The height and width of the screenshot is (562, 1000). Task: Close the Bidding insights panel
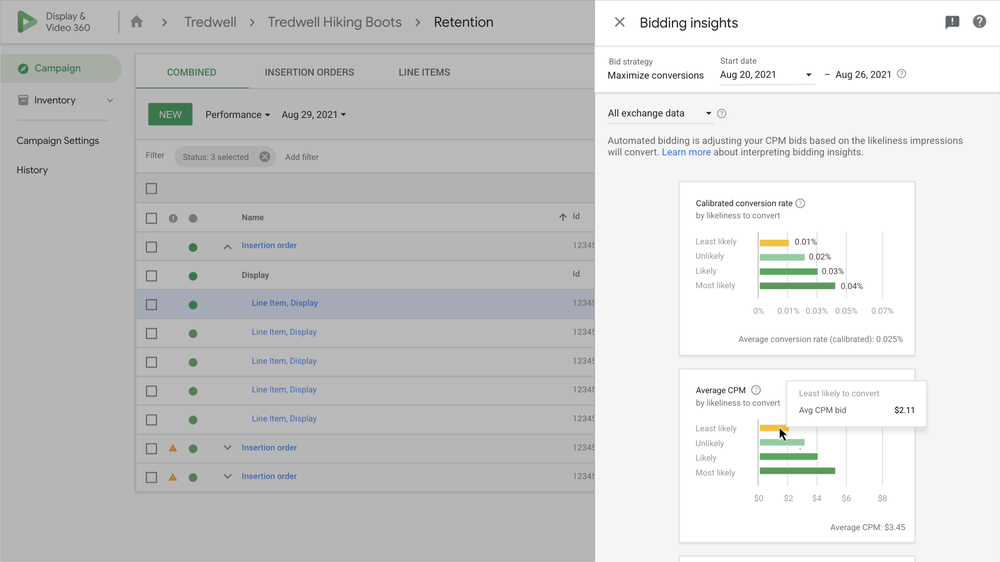tap(619, 22)
